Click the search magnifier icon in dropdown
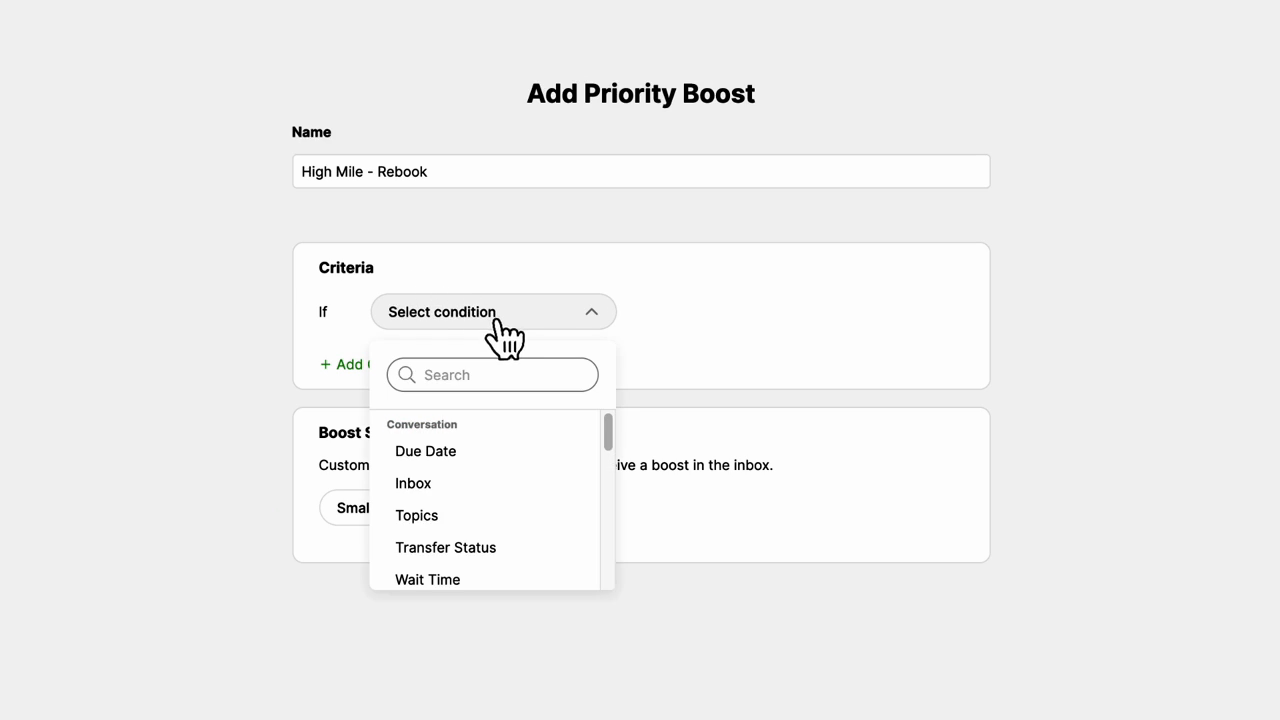1280x720 pixels. [x=407, y=374]
